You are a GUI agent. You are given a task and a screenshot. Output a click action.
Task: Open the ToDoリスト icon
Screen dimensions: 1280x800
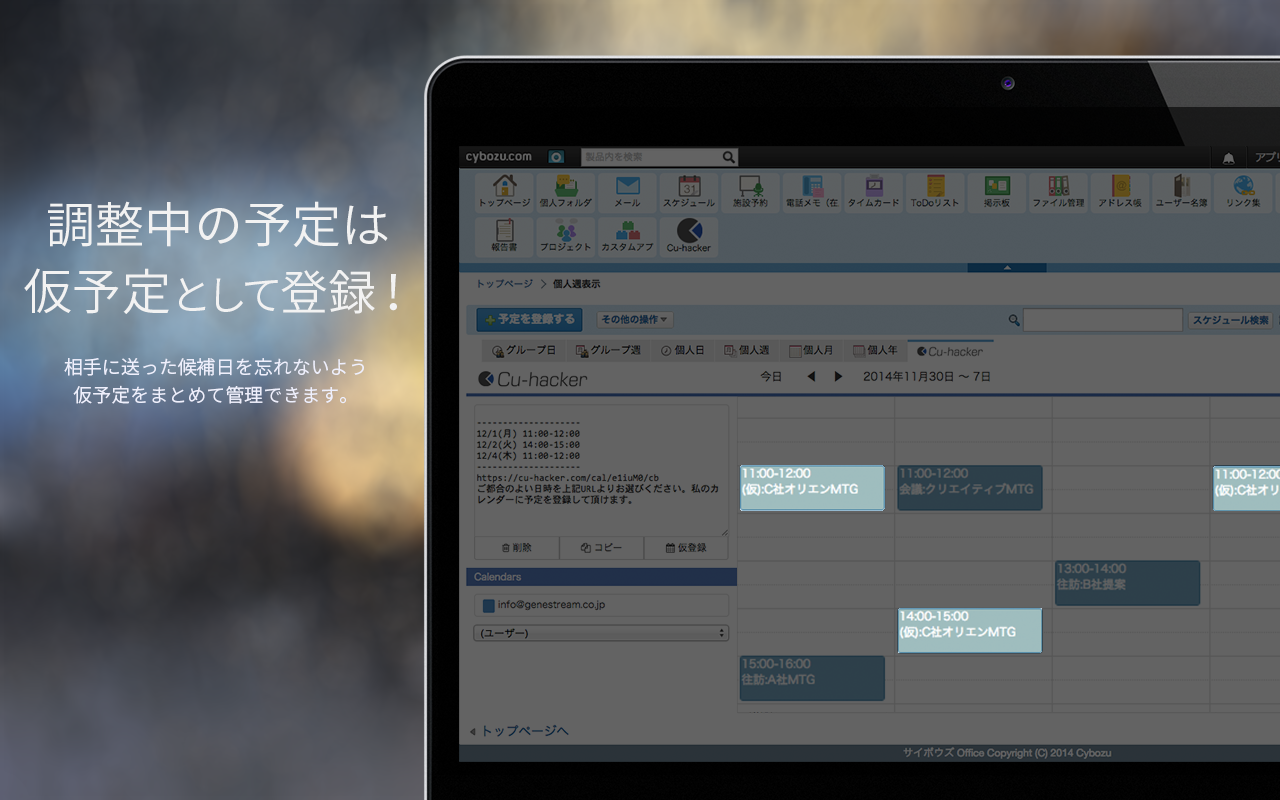(x=935, y=192)
